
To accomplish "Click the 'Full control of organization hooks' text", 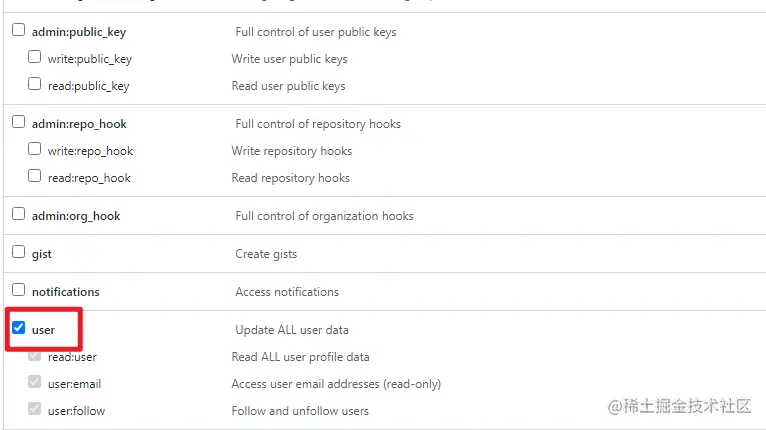I will [x=324, y=216].
